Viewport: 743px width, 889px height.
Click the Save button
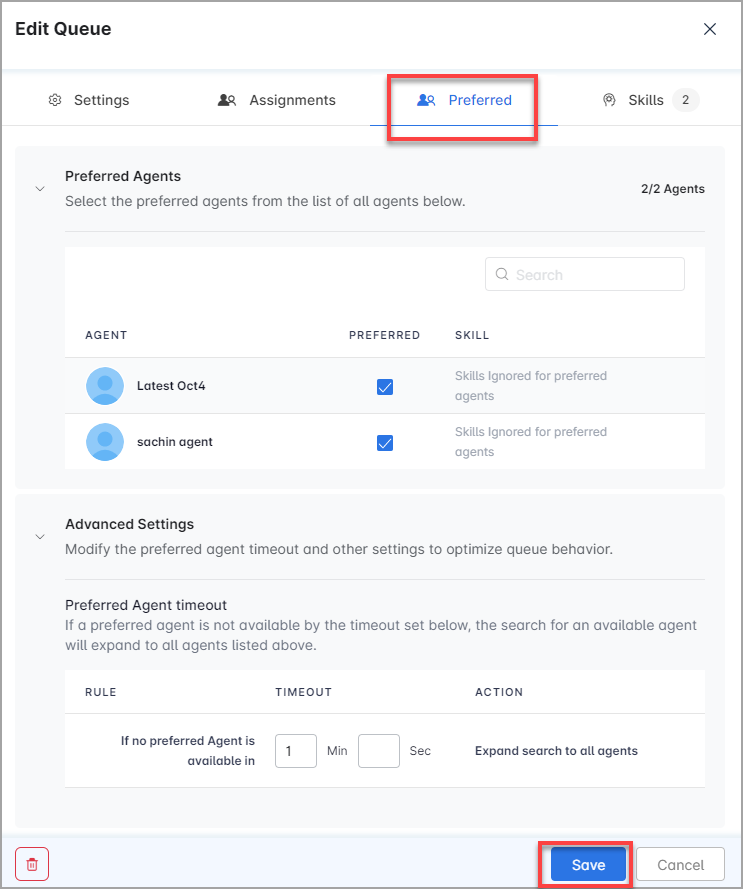[x=586, y=864]
